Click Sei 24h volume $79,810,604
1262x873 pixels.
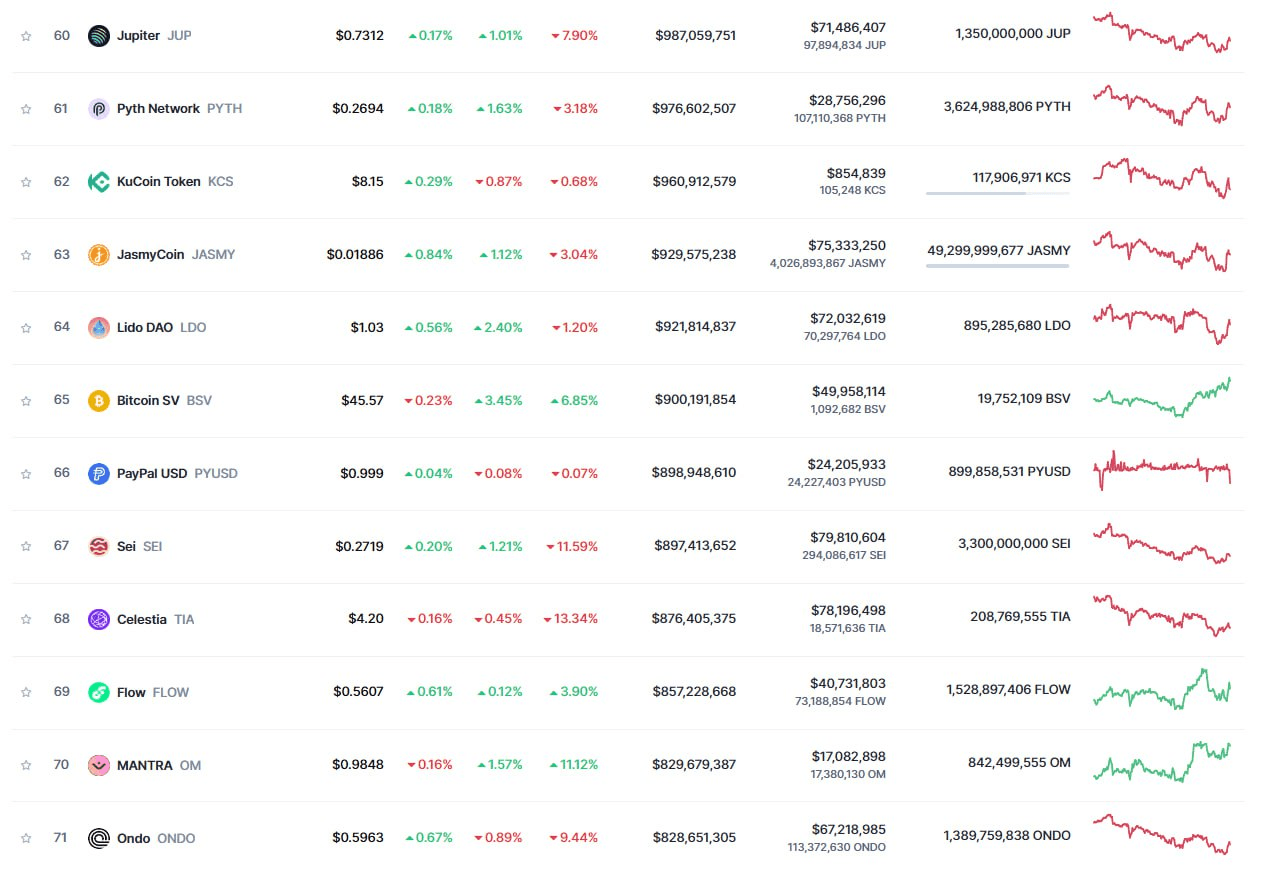[x=847, y=538]
